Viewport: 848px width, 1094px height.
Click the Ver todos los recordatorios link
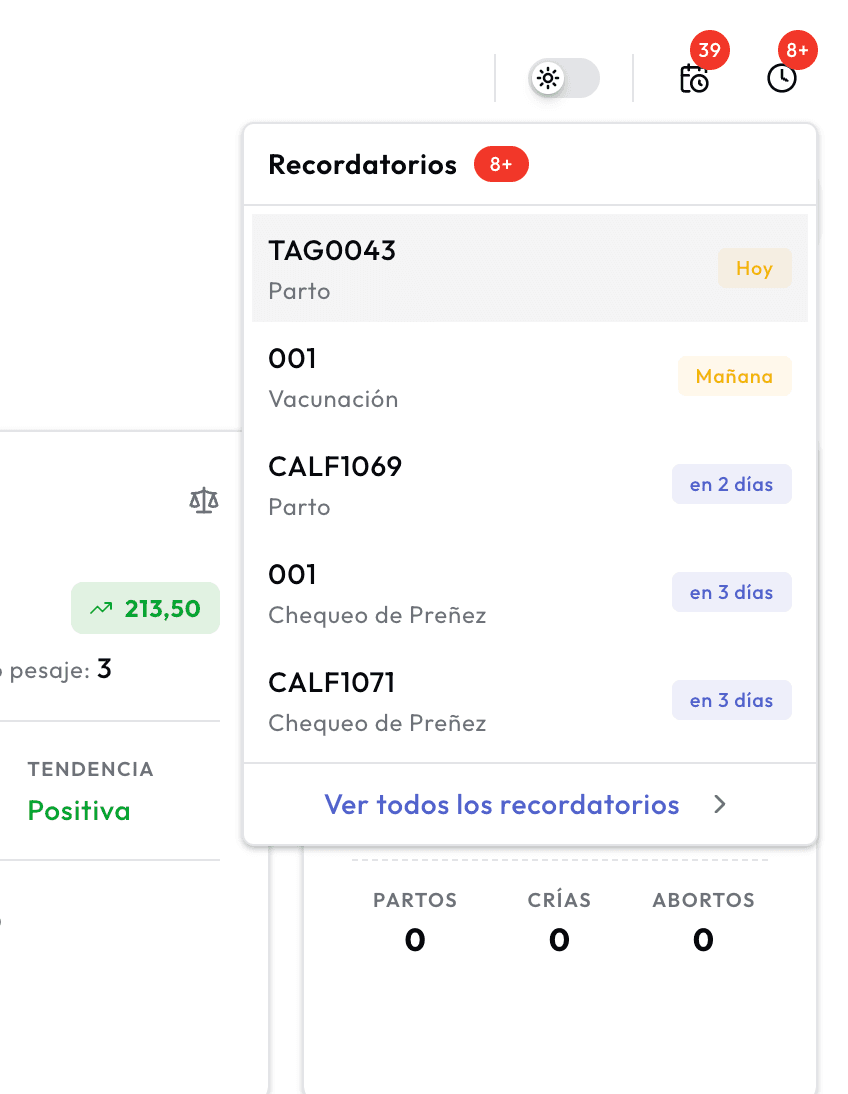(501, 804)
